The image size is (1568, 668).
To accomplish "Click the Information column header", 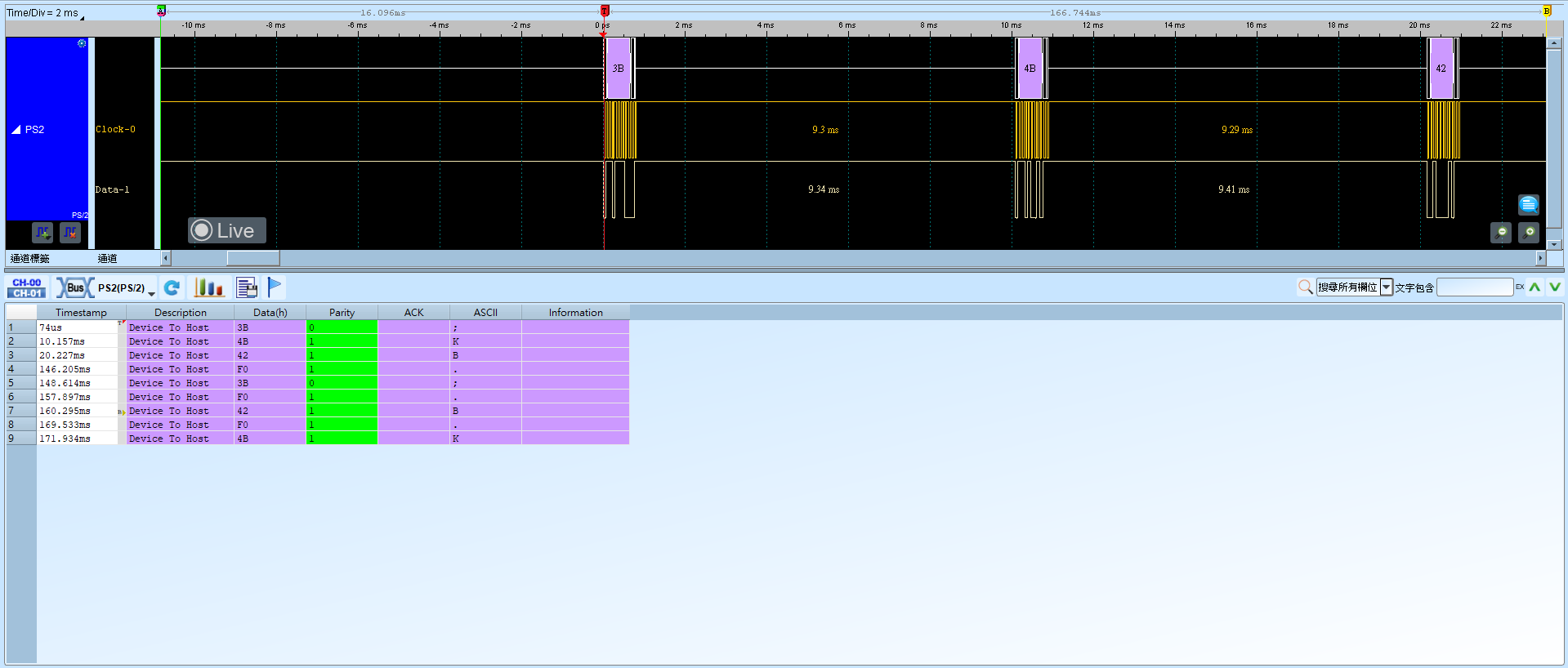I will (575, 312).
